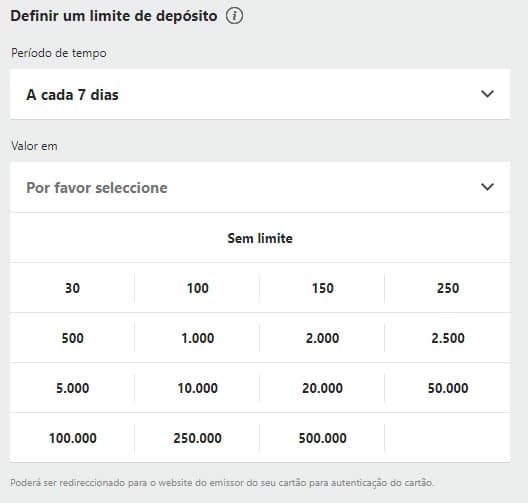Viewport: 528px width, 503px height.
Task: Open the 'Por favor seleccione' value dropdown
Action: pos(260,187)
